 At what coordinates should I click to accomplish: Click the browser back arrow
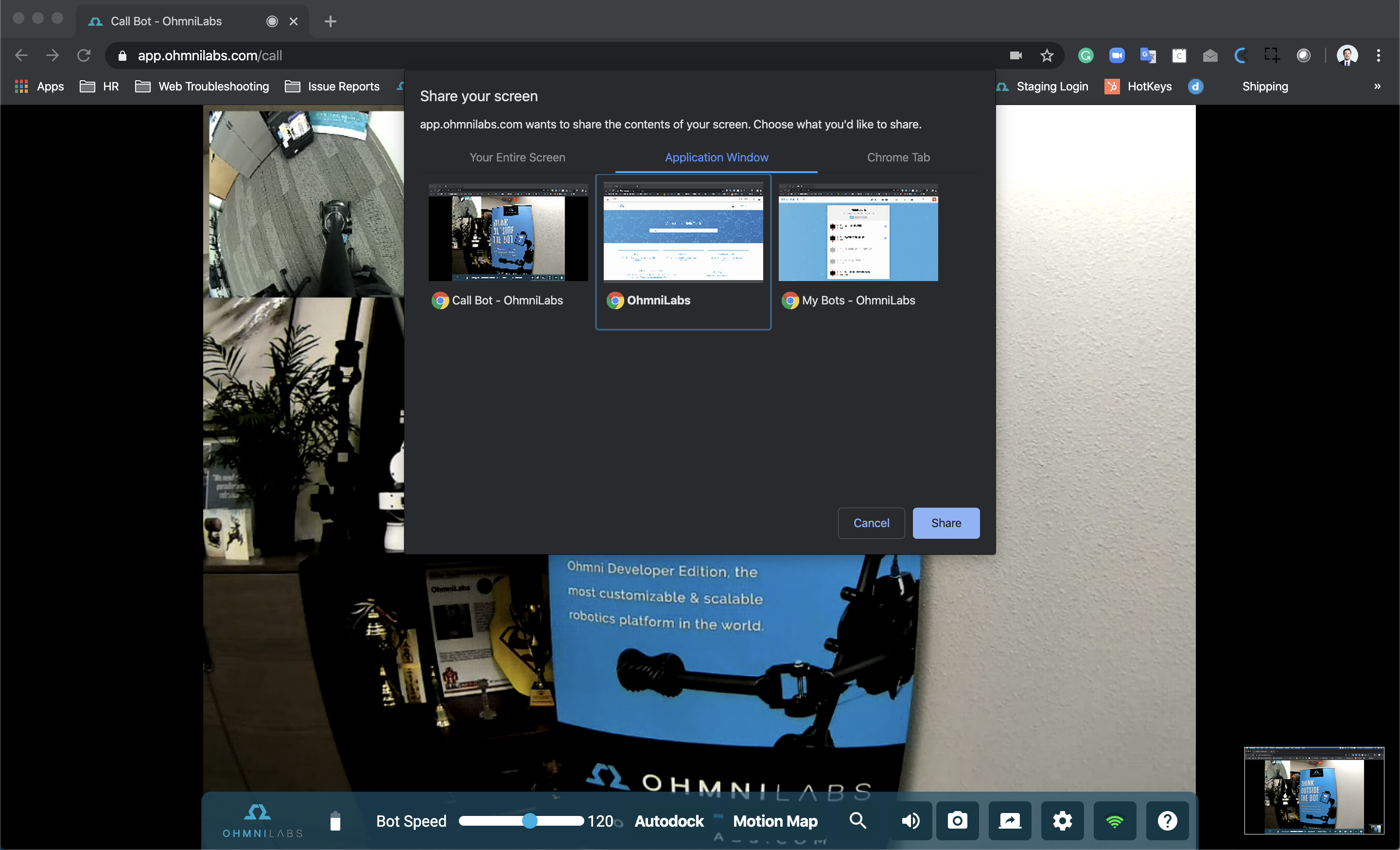click(21, 55)
